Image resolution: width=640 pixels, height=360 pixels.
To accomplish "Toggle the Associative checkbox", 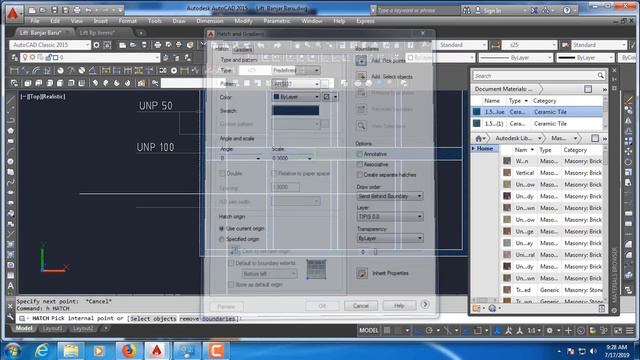I will click(x=360, y=164).
